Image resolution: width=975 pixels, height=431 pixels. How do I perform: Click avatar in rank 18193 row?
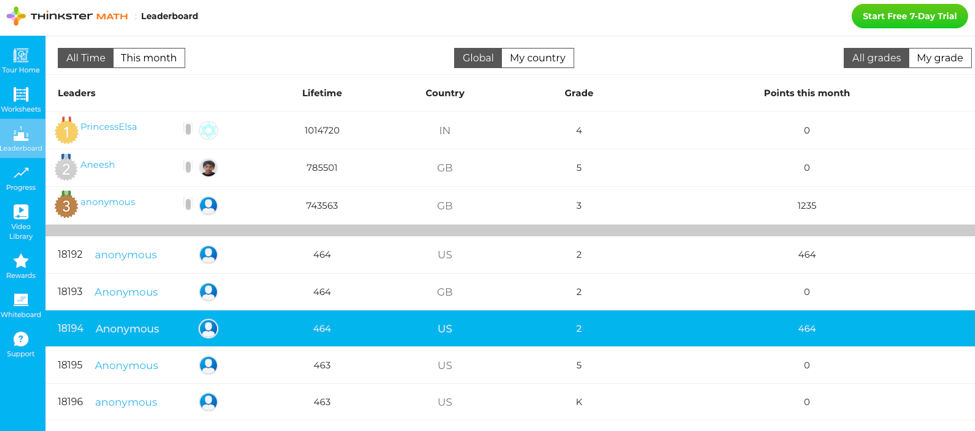click(208, 292)
